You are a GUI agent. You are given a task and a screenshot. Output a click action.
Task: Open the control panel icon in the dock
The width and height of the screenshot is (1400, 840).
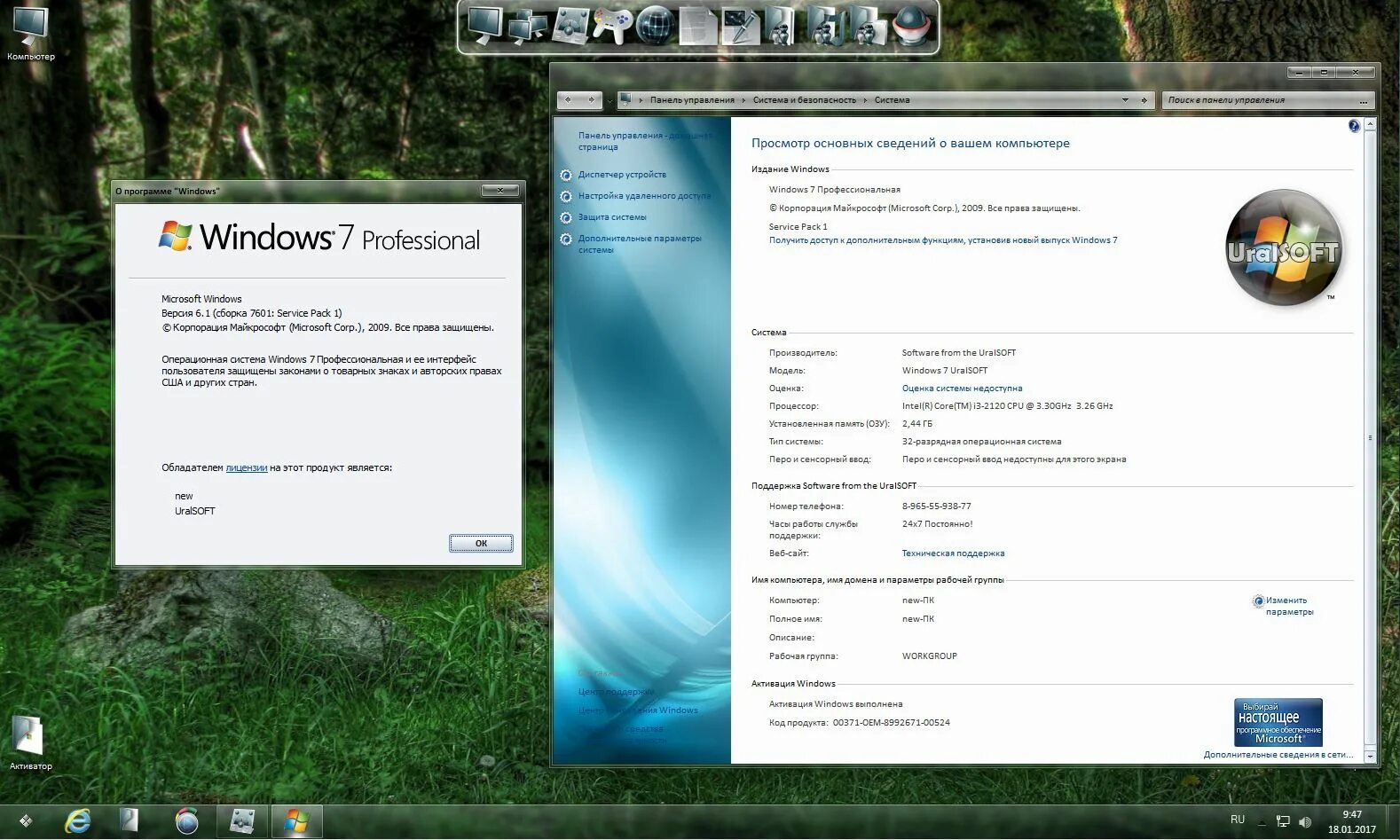tap(570, 26)
